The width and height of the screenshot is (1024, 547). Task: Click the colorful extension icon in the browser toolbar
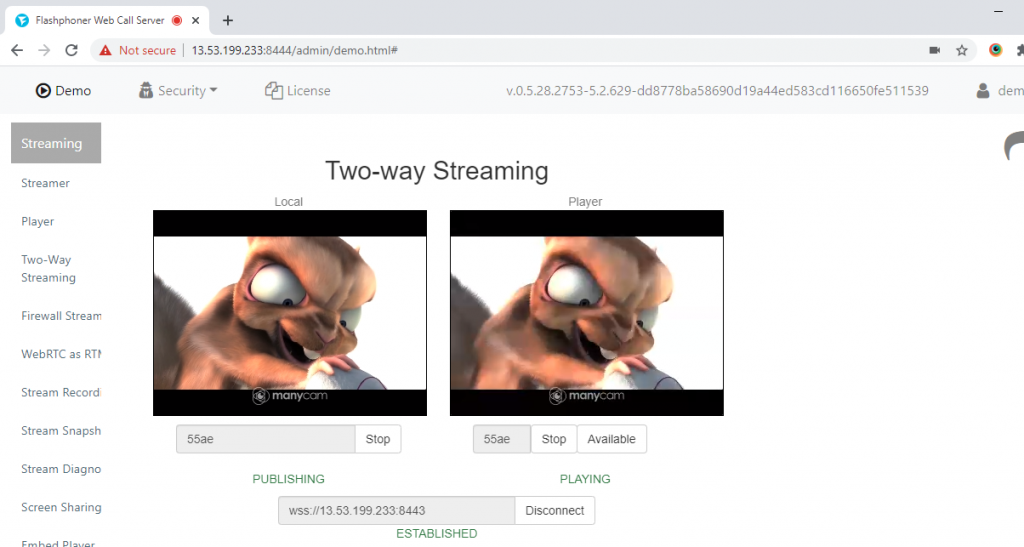(x=995, y=50)
